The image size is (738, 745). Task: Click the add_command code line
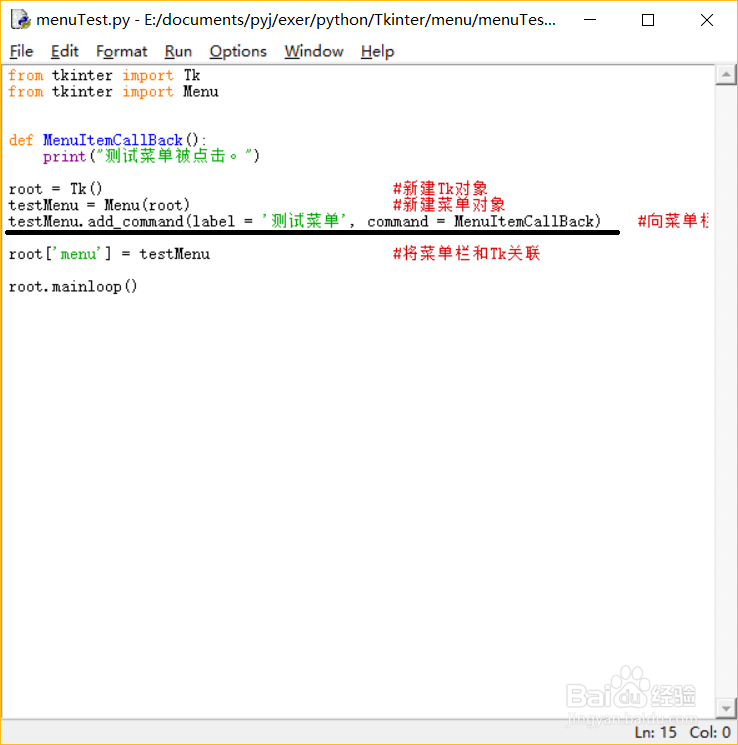[305, 221]
